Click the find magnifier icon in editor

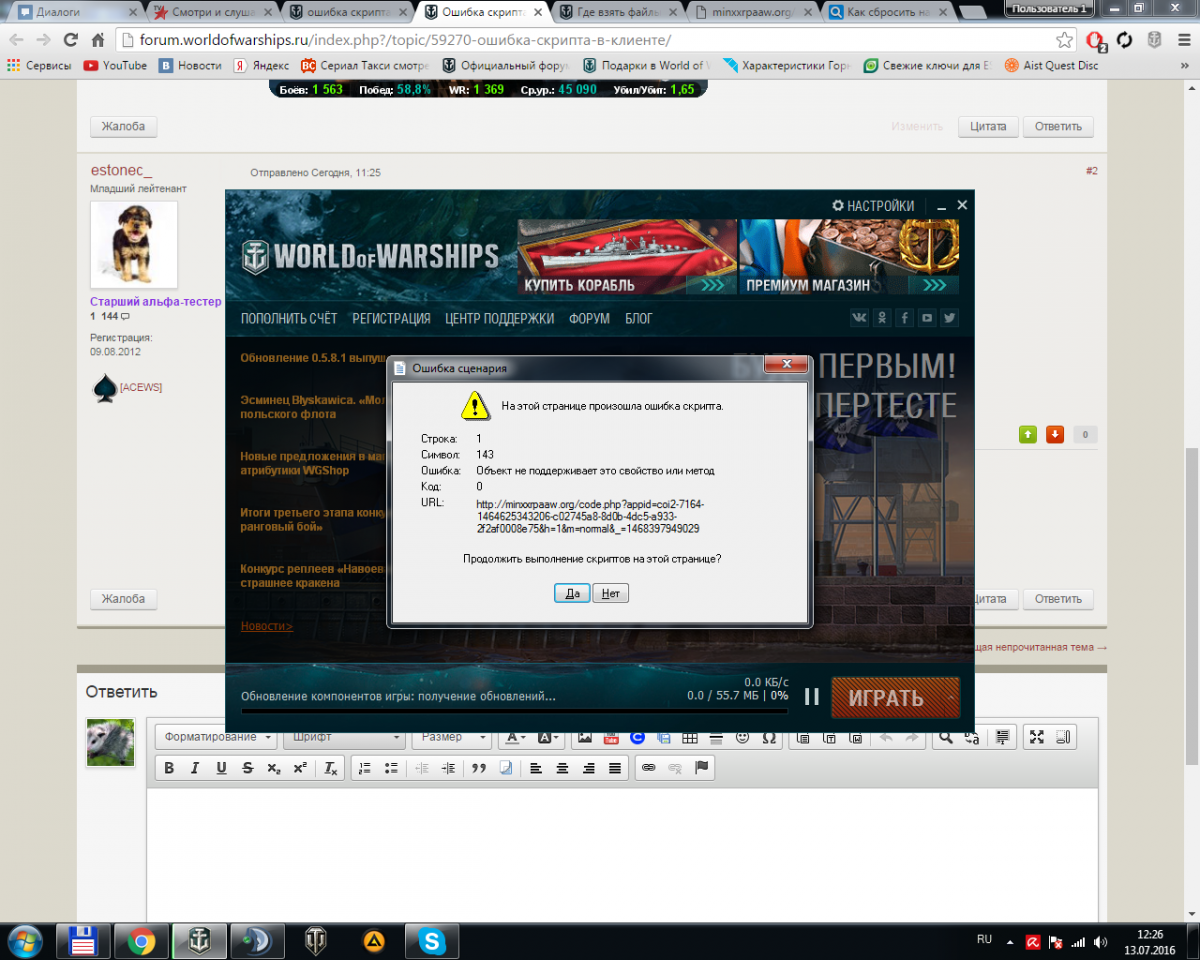point(945,738)
